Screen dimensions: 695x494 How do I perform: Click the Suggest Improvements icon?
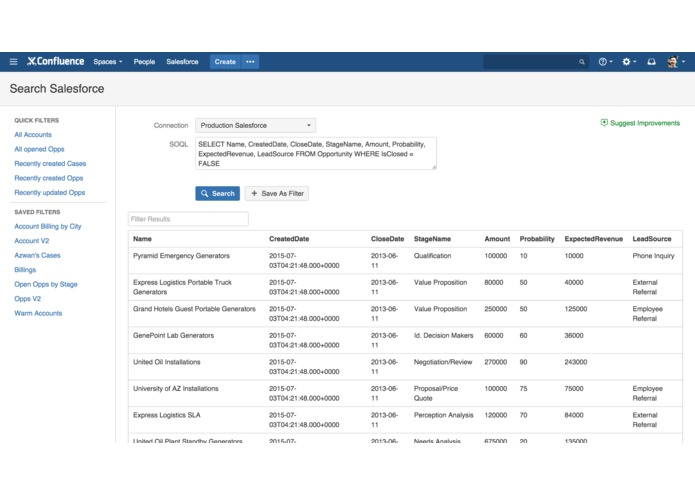tap(604, 123)
